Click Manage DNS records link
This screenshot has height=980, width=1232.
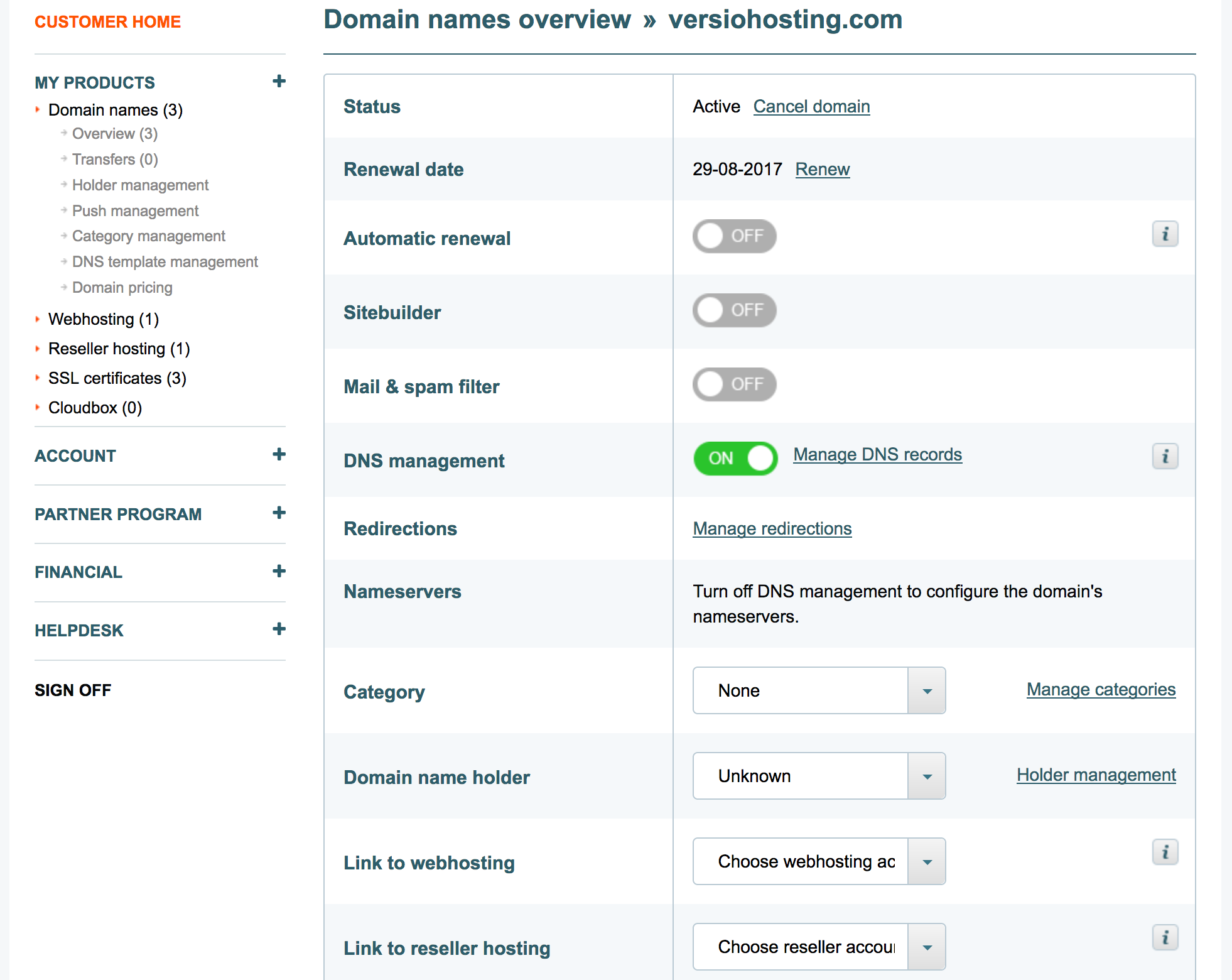pyautogui.click(x=877, y=454)
